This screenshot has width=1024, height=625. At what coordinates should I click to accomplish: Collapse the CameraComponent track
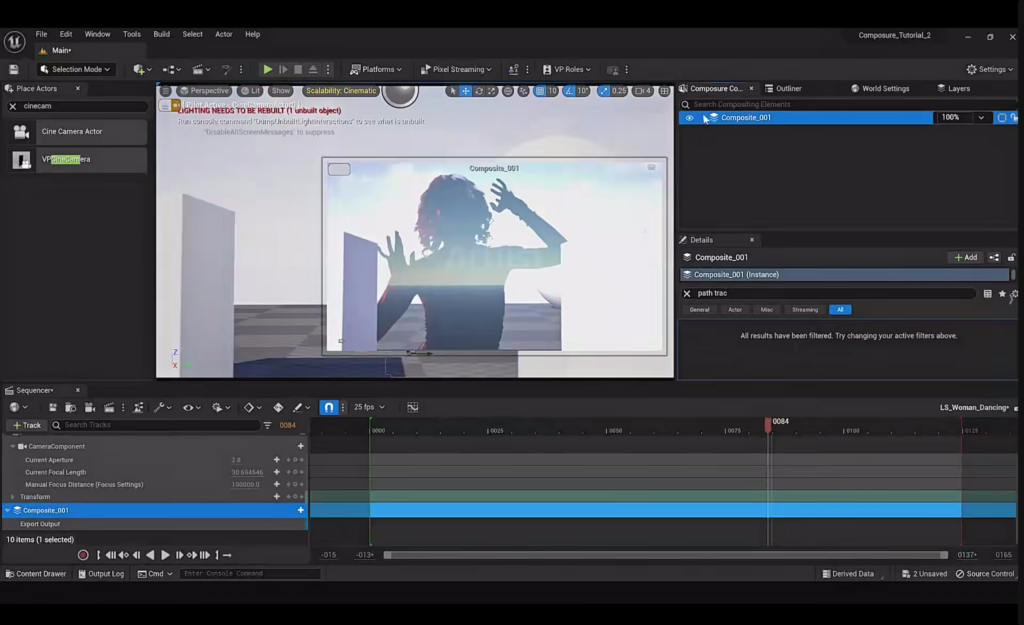(x=12, y=447)
